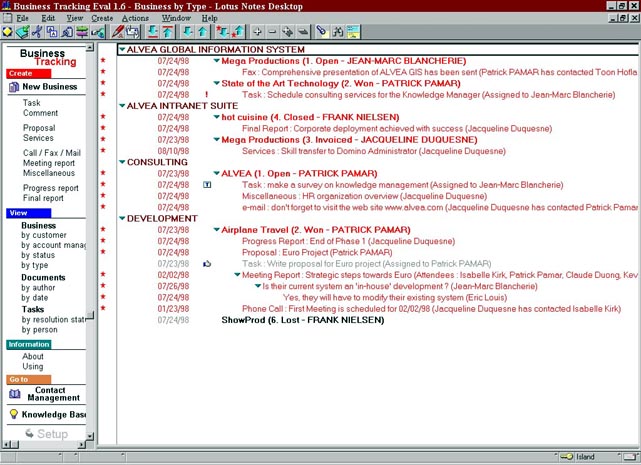The height and width of the screenshot is (465, 641).
Task: Go to previous main document (overlined up arrow)
Action: pos(168,31)
